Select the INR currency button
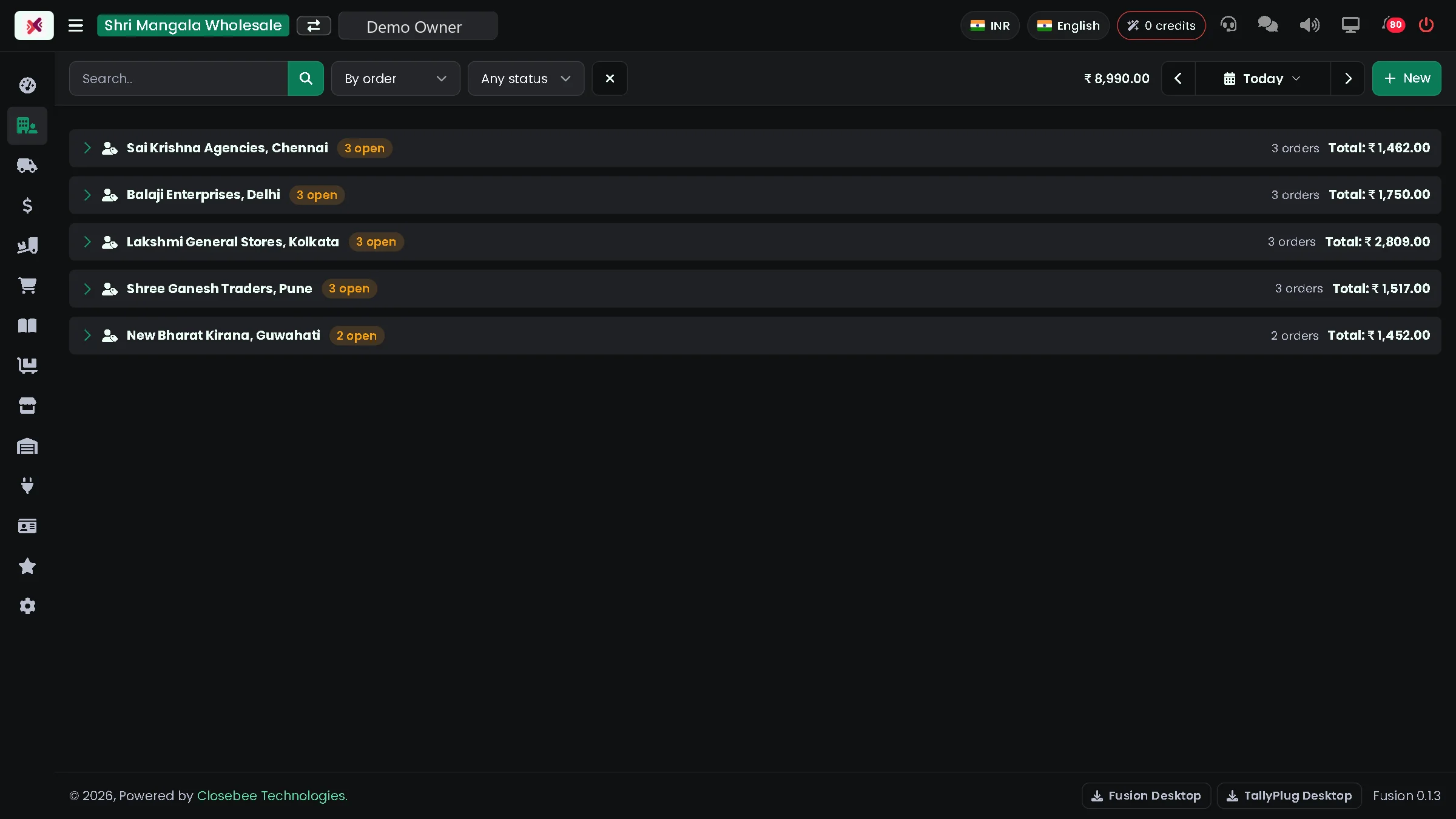 [x=990, y=25]
